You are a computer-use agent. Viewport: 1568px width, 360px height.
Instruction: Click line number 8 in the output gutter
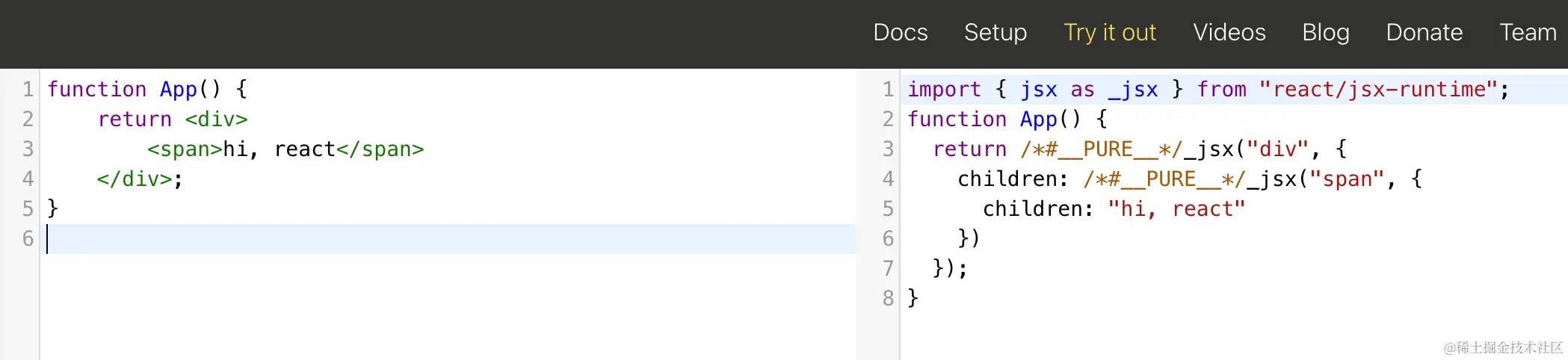coord(888,298)
